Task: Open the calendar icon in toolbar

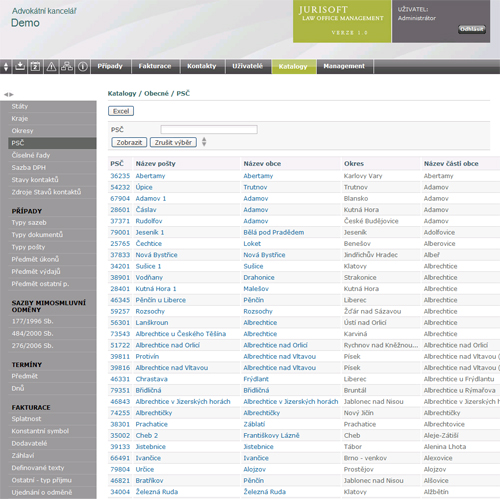Action: (x=35, y=67)
